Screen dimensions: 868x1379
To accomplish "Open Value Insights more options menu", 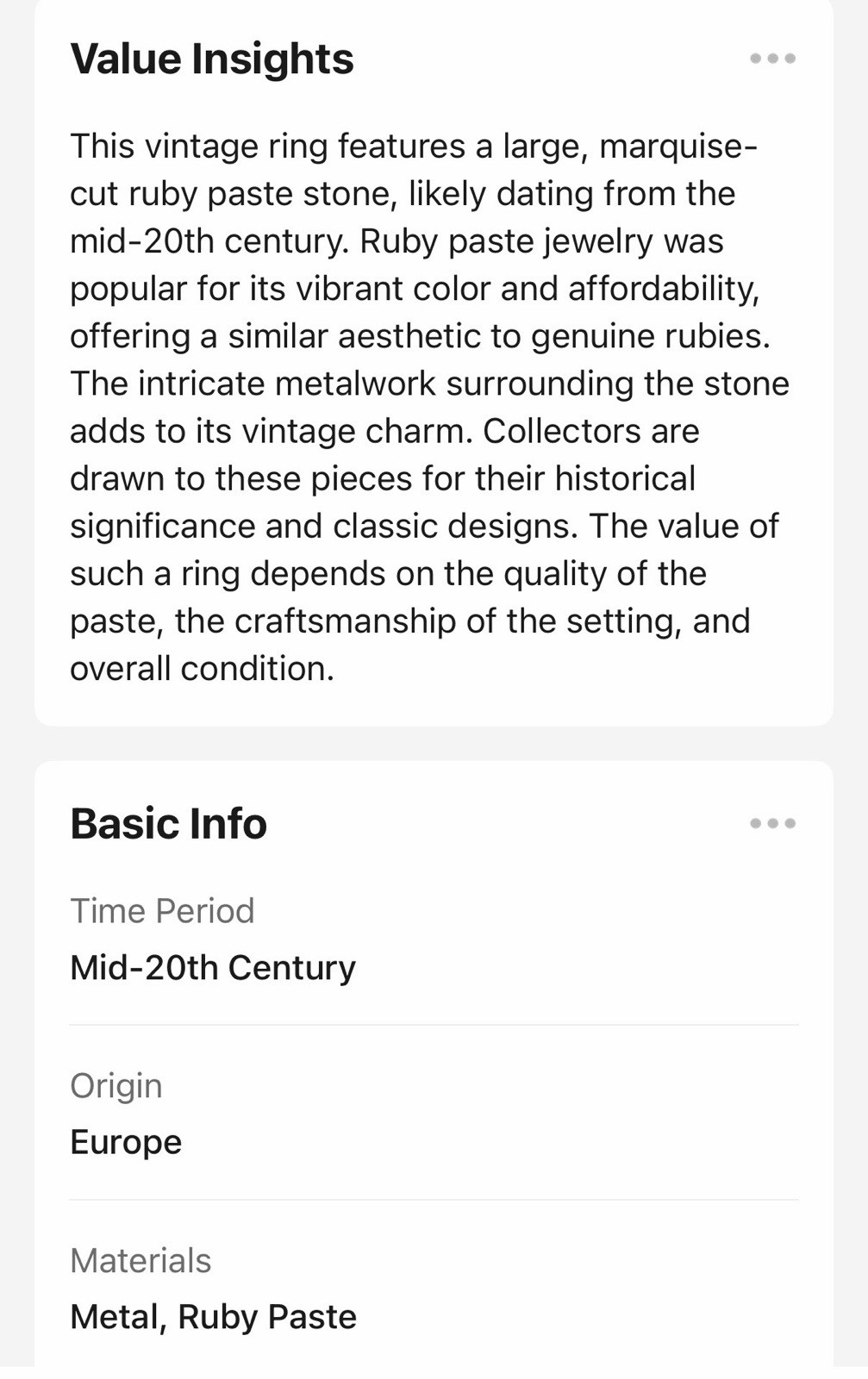I will pyautogui.click(x=772, y=59).
